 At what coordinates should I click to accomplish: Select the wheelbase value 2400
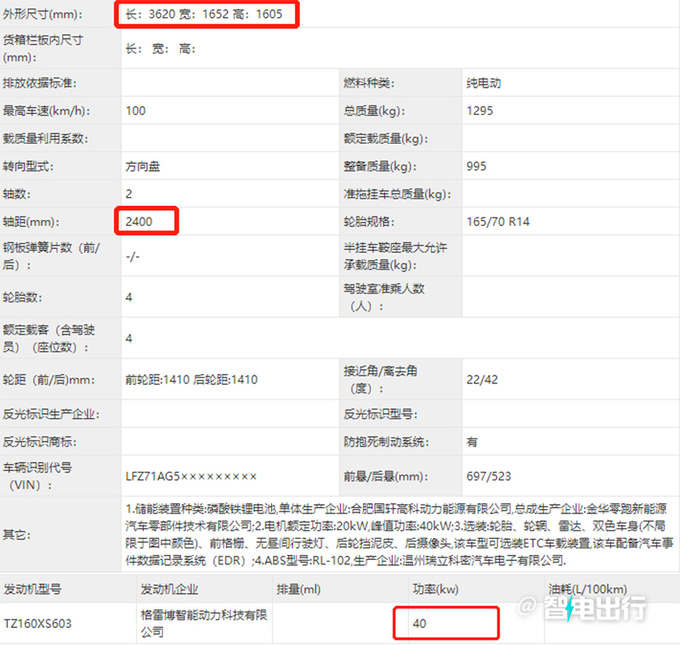pyautogui.click(x=139, y=222)
